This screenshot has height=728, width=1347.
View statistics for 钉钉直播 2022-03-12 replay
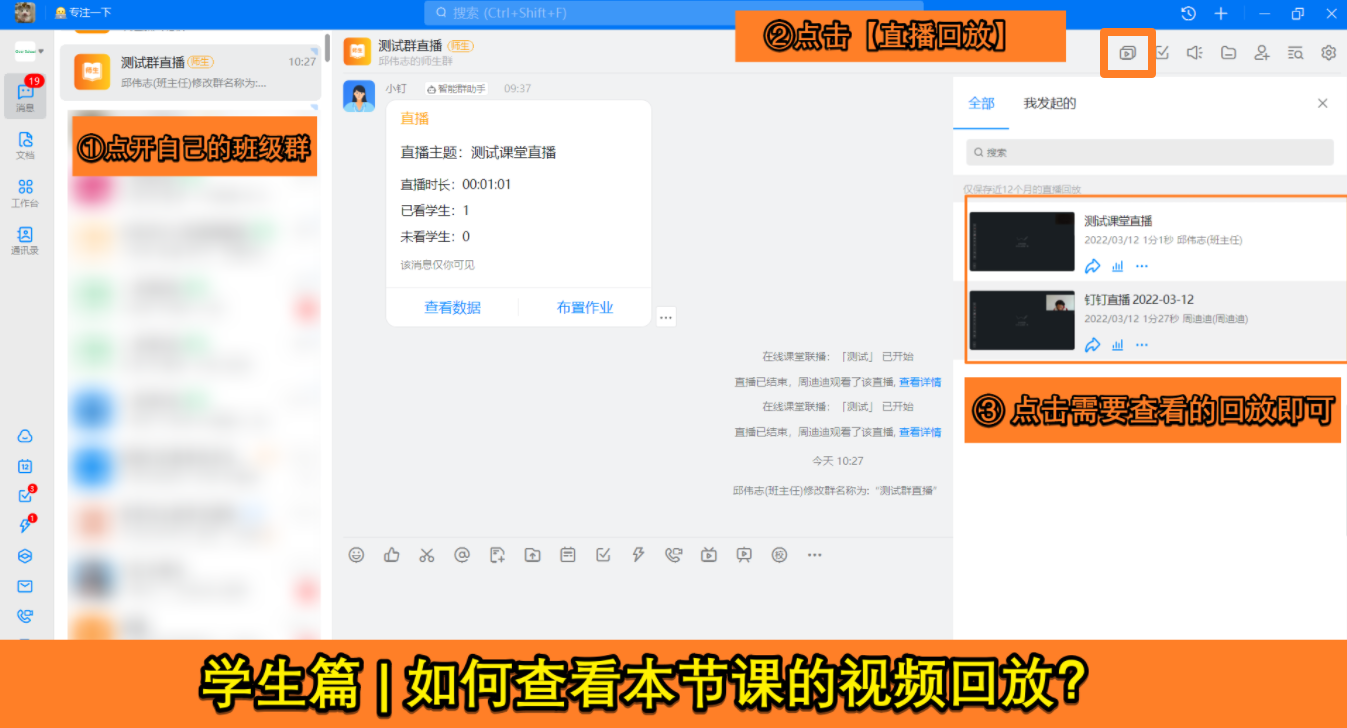point(1118,345)
